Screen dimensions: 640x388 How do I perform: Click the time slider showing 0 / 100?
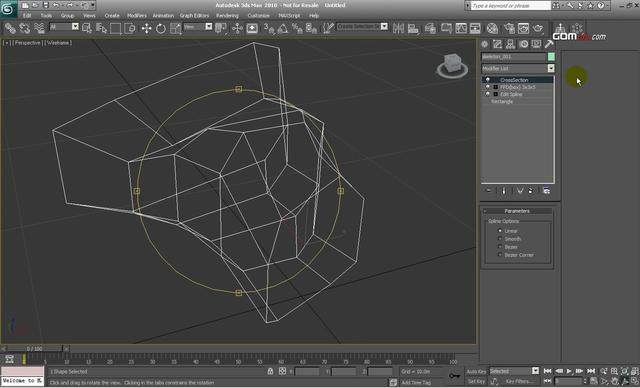coord(35,349)
